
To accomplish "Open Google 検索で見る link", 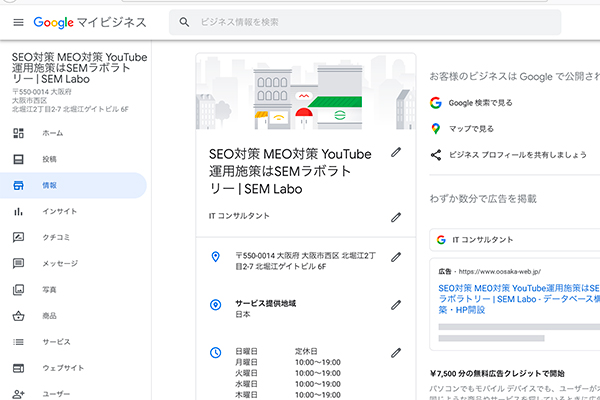I will (x=480, y=103).
